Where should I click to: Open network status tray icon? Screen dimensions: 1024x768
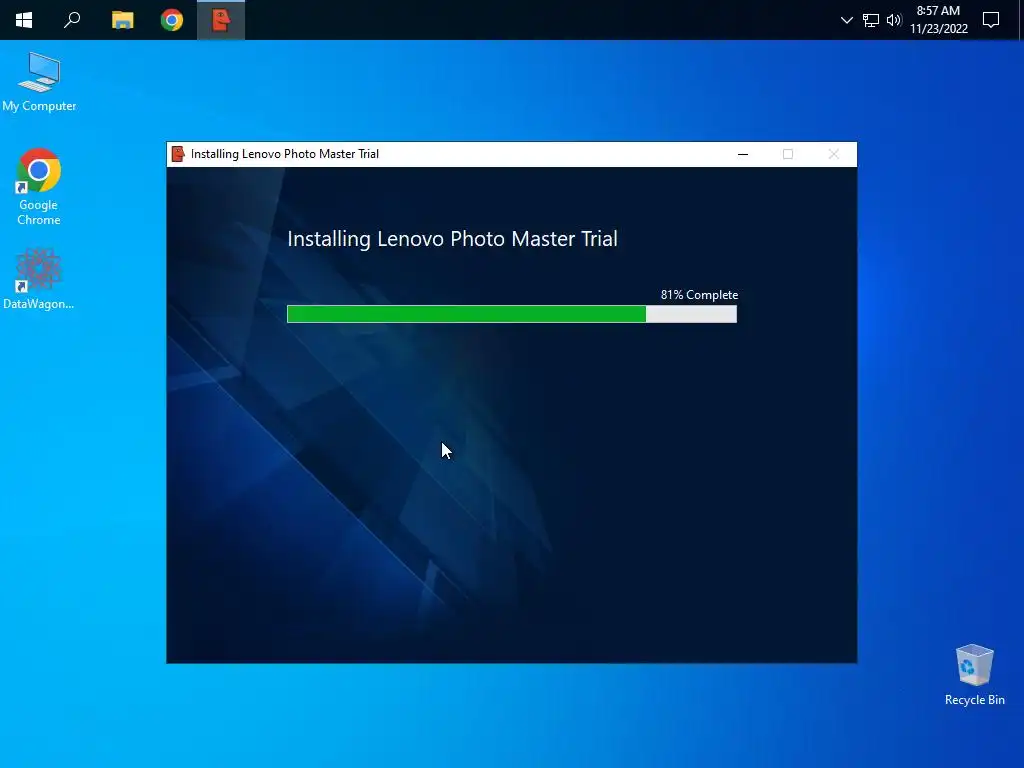click(871, 20)
